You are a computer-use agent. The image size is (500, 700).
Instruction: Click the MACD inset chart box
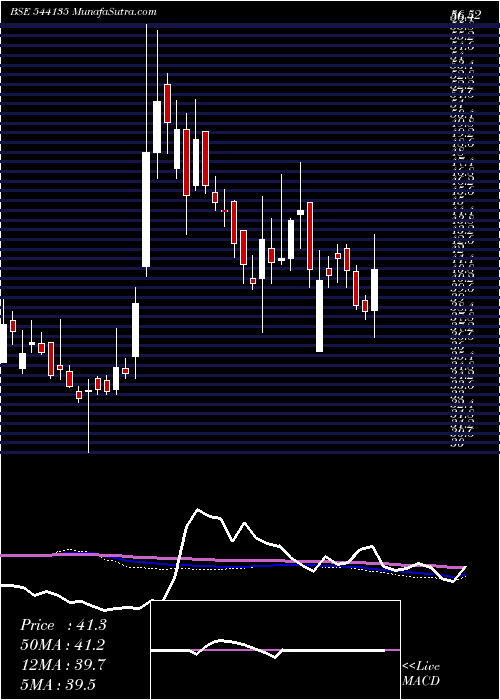tap(275, 650)
